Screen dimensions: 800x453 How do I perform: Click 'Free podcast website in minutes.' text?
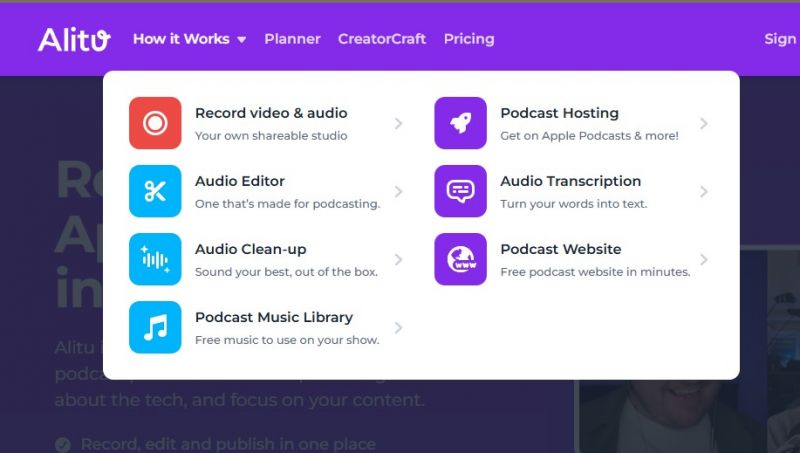[x=595, y=272]
